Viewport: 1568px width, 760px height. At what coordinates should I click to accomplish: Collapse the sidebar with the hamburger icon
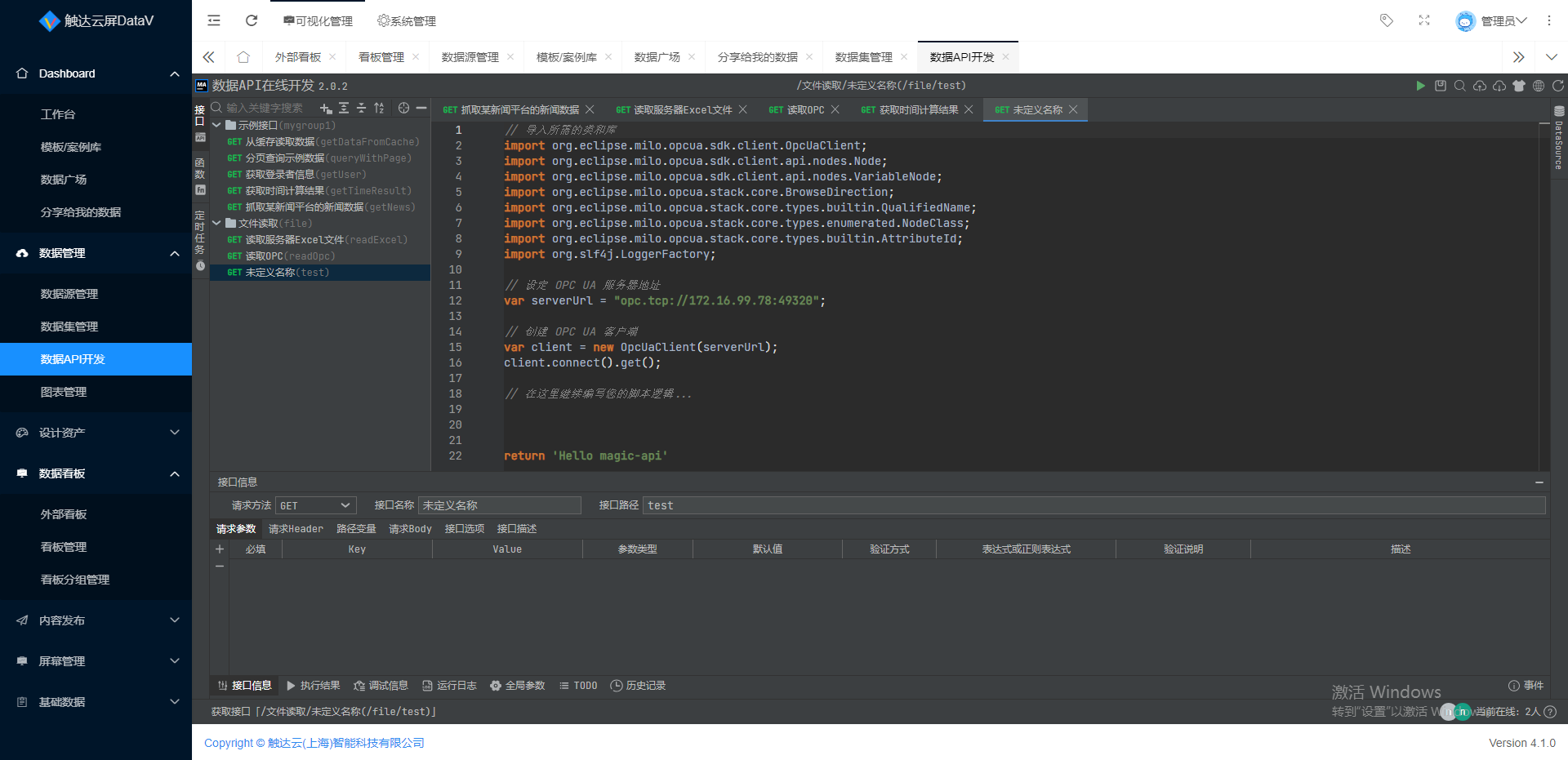[214, 20]
